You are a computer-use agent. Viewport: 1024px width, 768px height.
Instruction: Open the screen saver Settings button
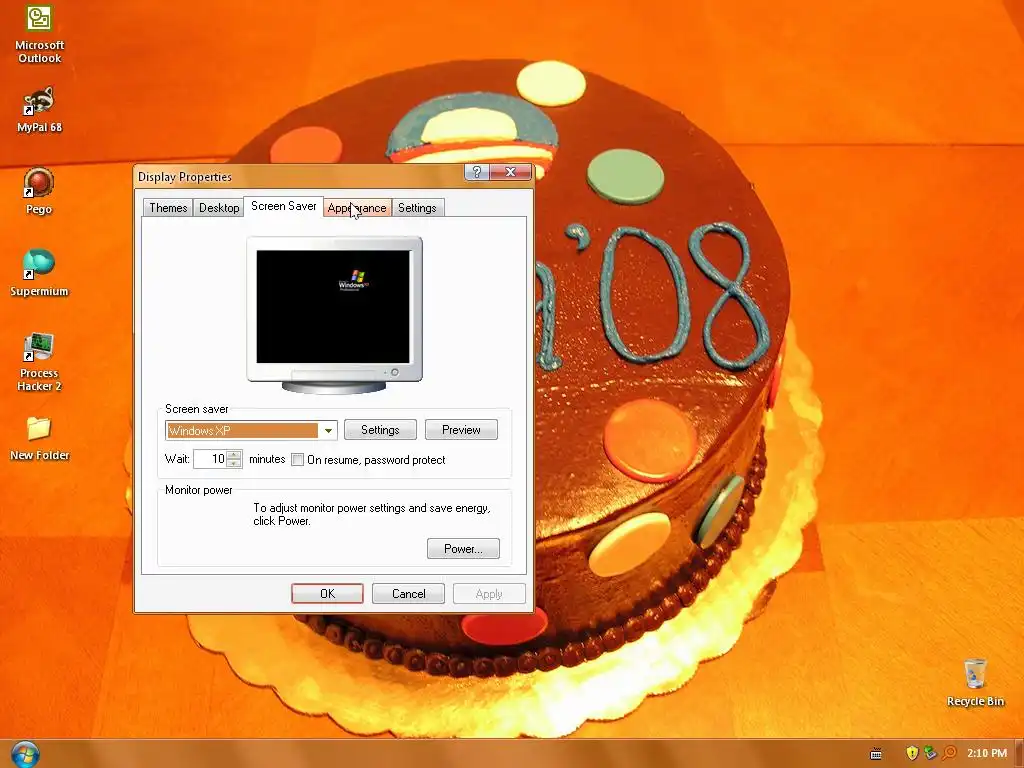click(380, 430)
